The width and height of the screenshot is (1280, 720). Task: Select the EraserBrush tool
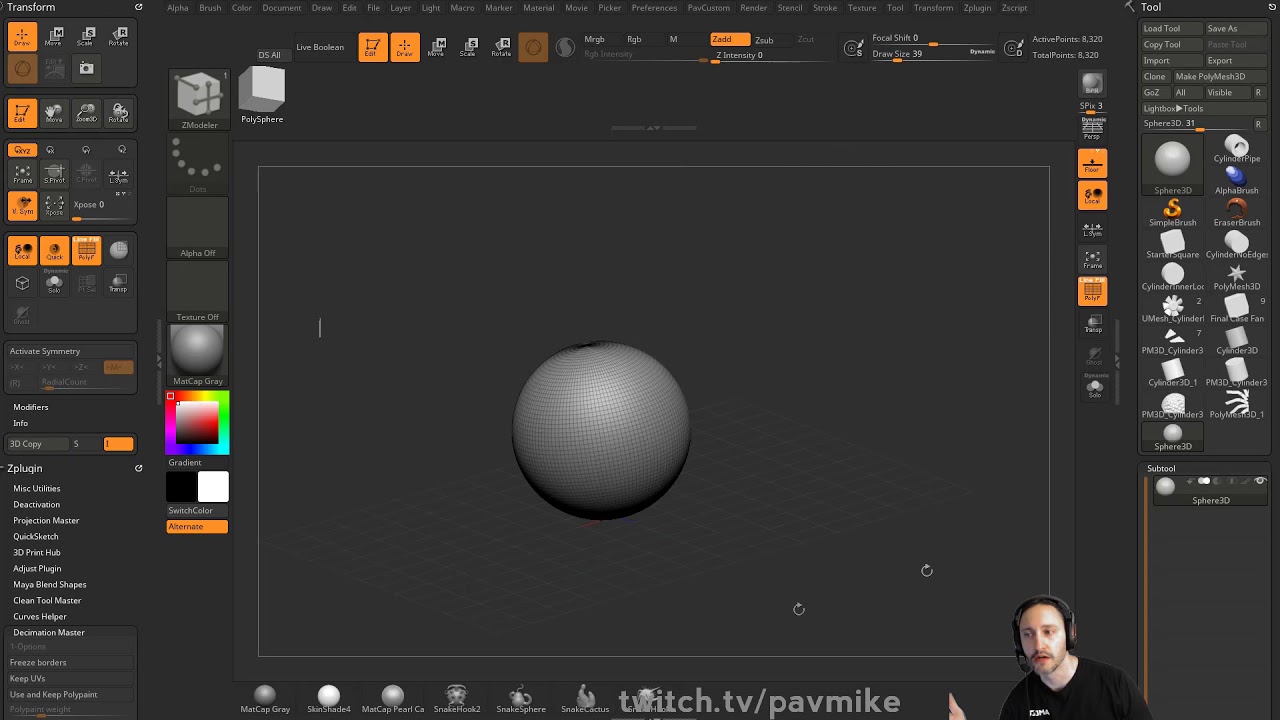click(x=1237, y=213)
